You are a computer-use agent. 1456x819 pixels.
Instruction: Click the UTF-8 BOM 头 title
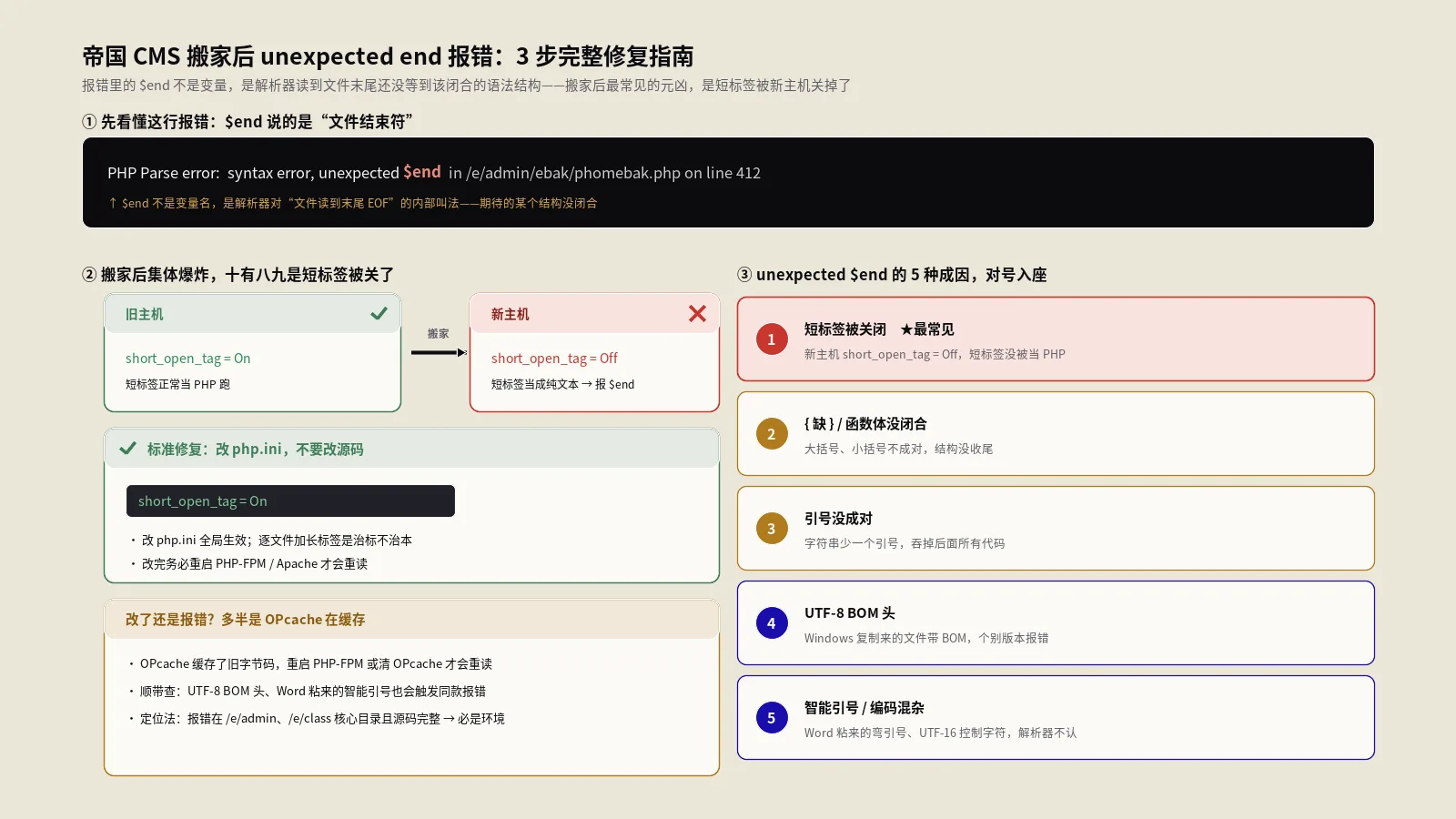(850, 613)
